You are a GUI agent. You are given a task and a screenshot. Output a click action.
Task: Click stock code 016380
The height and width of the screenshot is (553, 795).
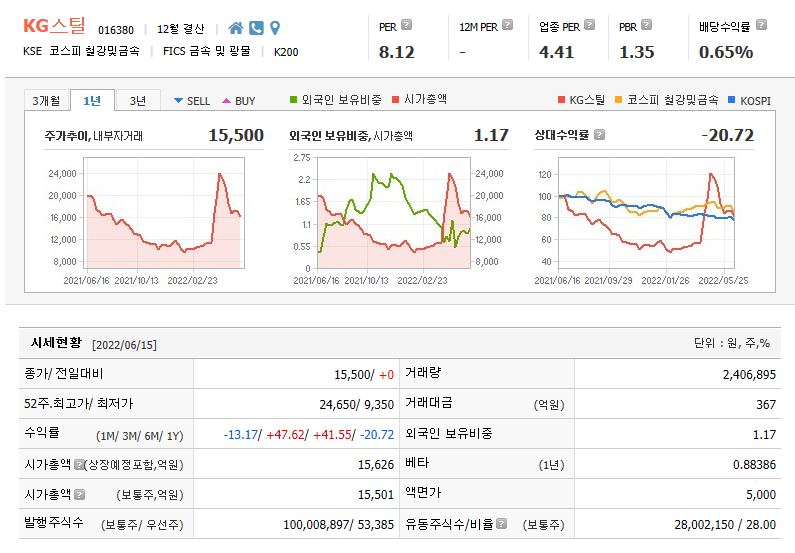[x=116, y=30]
